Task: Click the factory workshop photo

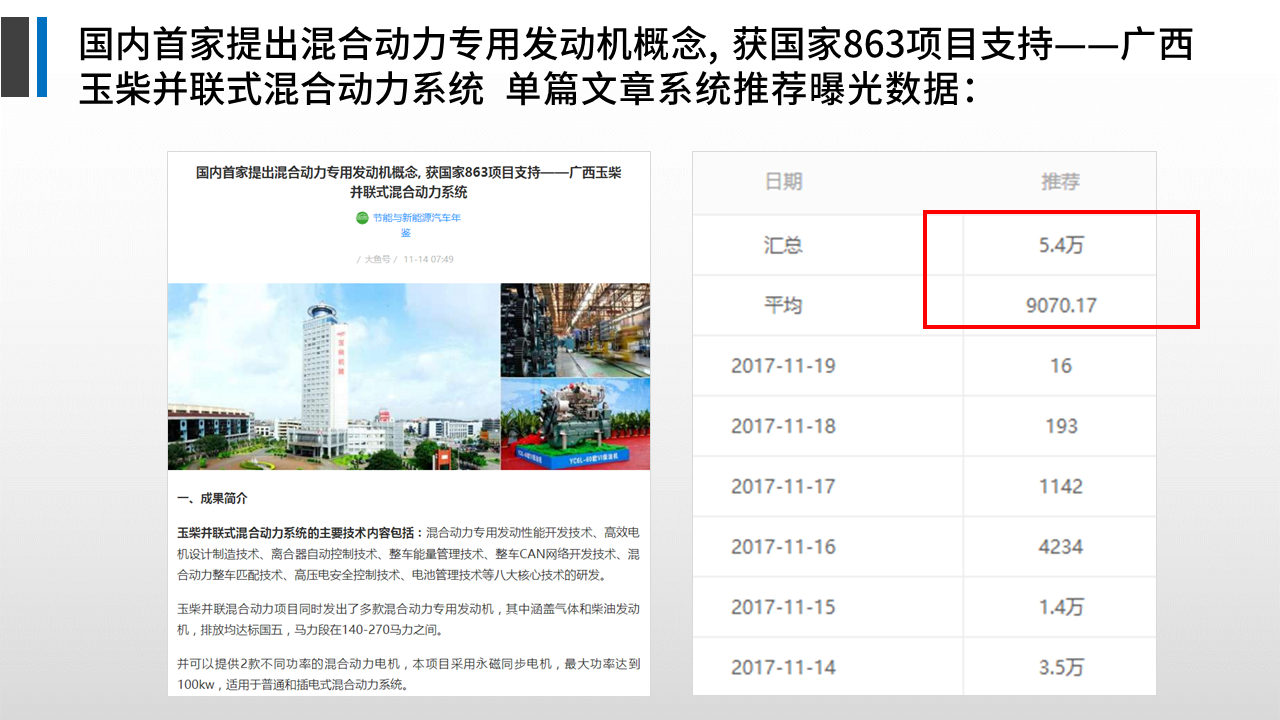Action: (x=575, y=329)
